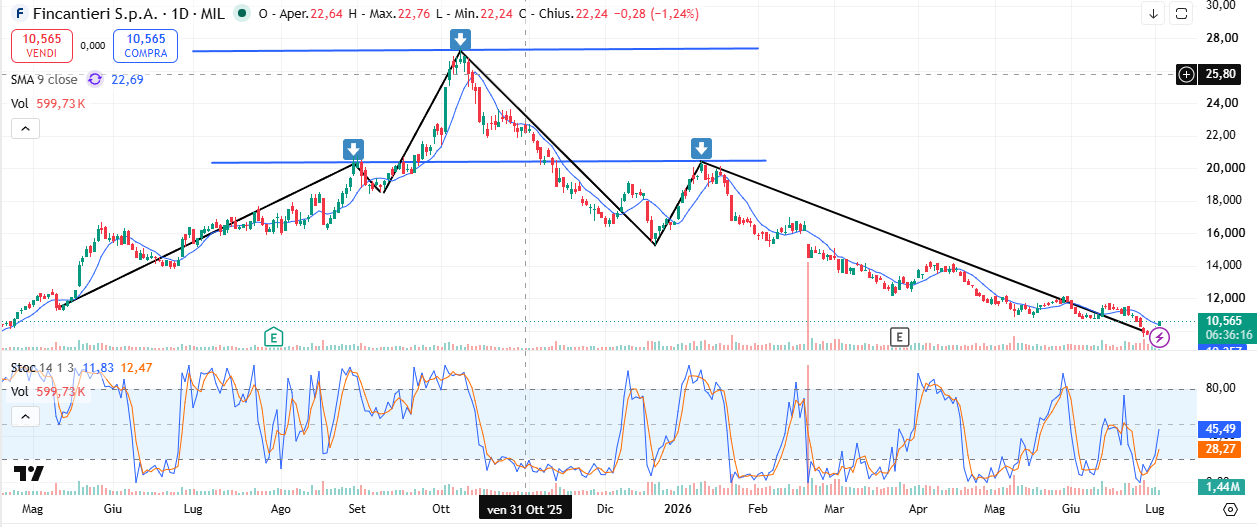Click the red VENDI sell button

click(42, 45)
